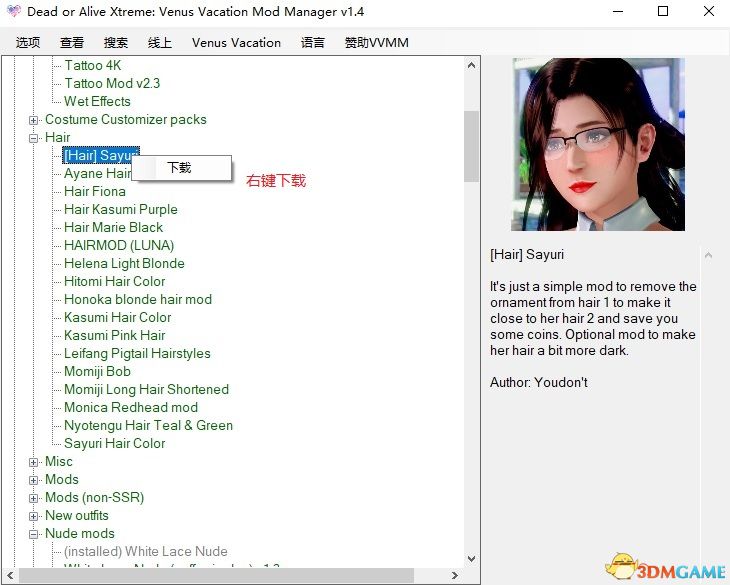Expand the Mods (non-SSR) category
Image resolution: width=730 pixels, height=585 pixels.
34,498
